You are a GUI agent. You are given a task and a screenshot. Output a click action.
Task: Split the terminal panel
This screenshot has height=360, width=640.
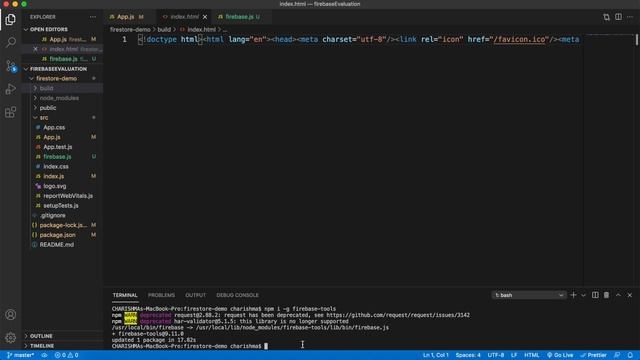[595, 295]
